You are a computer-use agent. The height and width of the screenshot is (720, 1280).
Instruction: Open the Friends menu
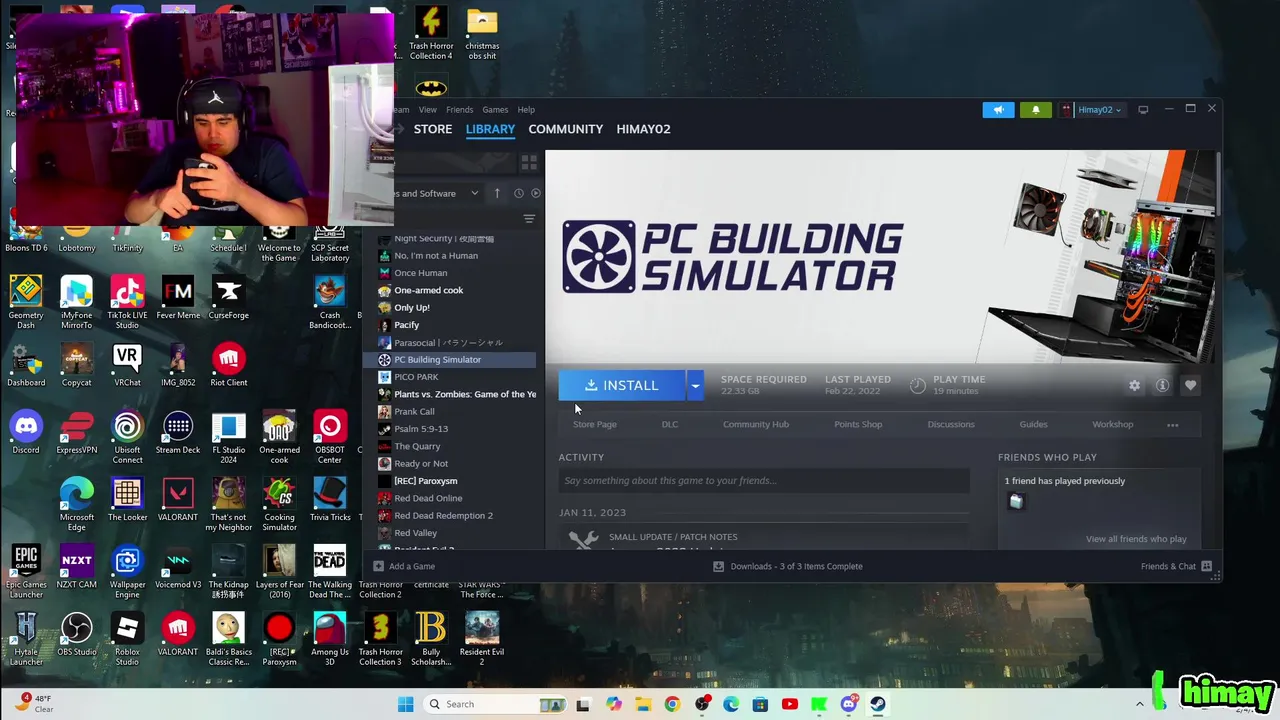coord(459,110)
